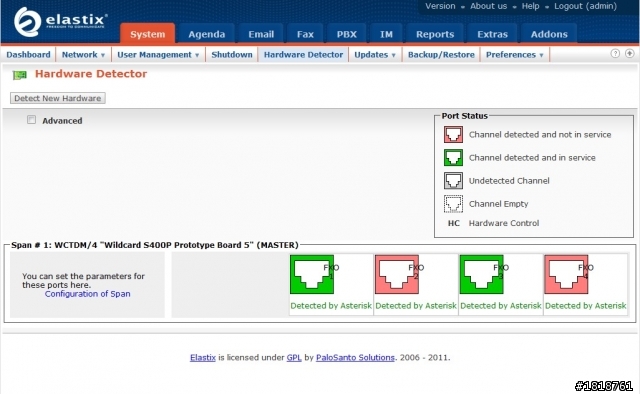640x394 pixels.
Task: Open the Configuration of Span link
Action: point(88,294)
